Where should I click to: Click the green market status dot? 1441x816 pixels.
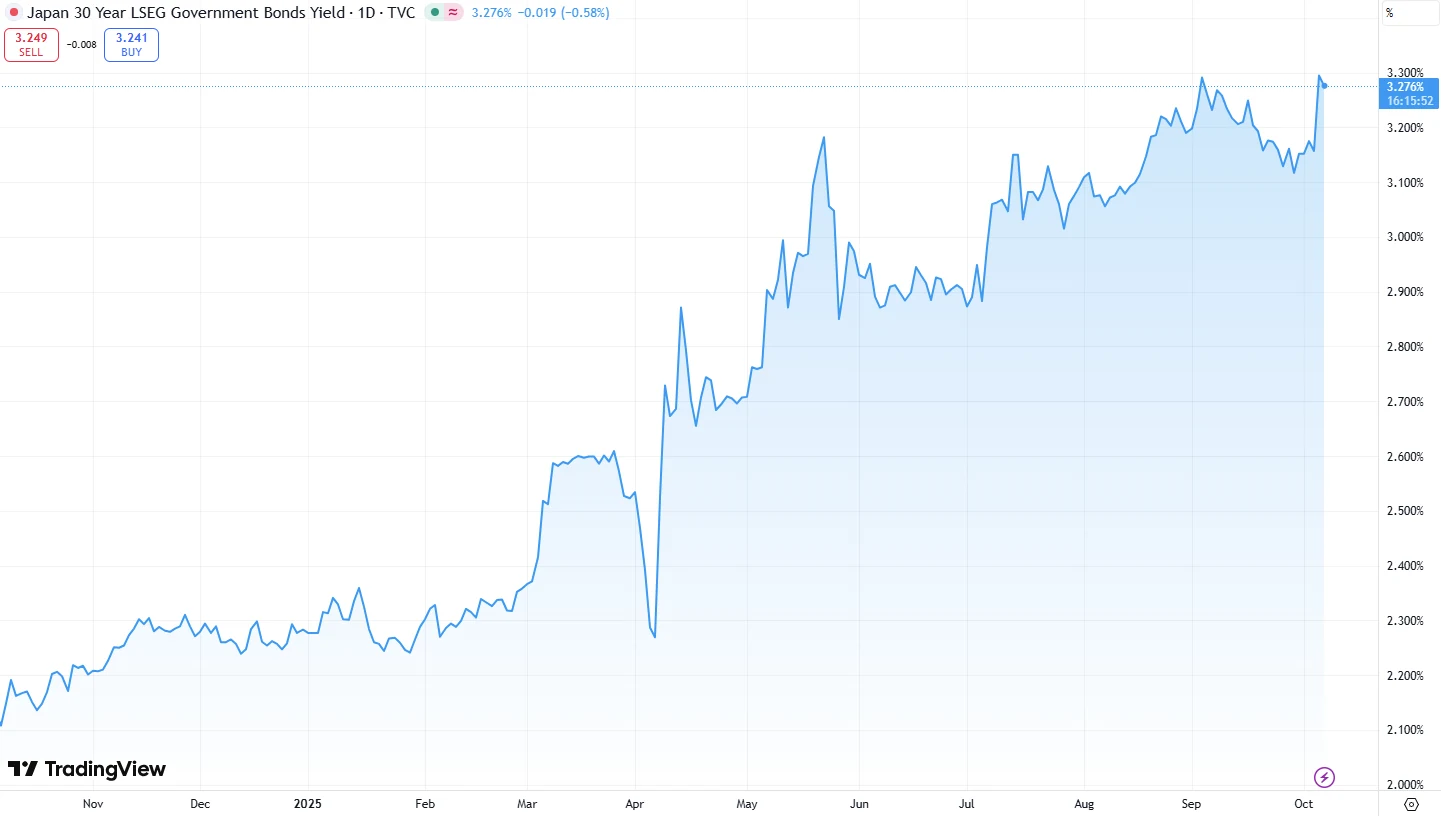(x=434, y=13)
